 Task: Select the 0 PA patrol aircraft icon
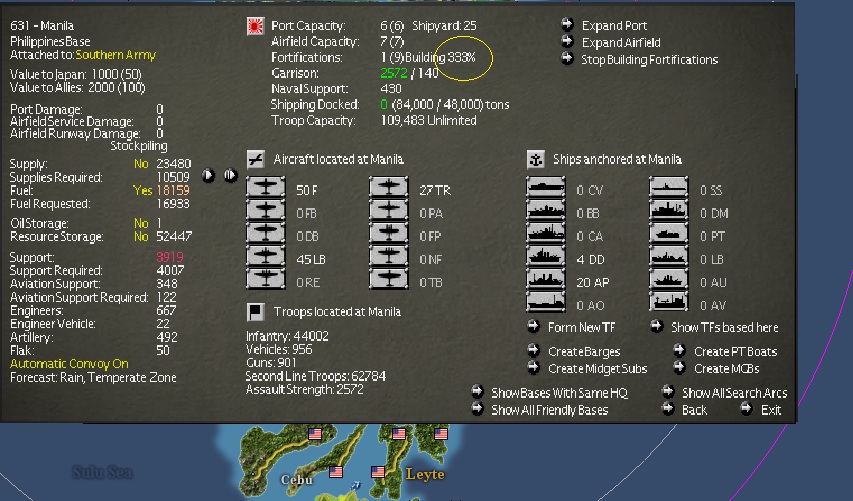(388, 211)
